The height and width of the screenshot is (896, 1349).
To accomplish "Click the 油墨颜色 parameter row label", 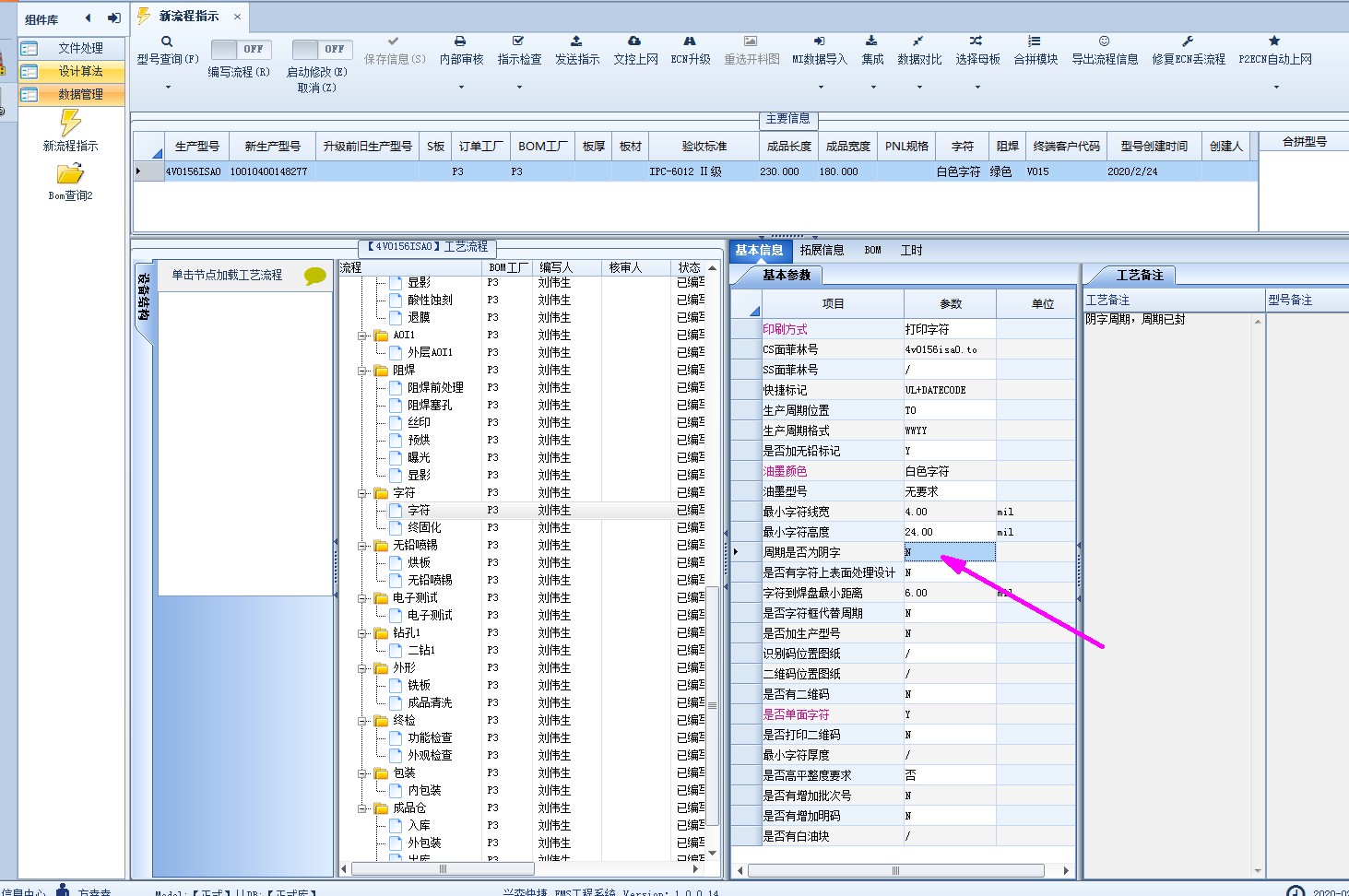I will 785,471.
